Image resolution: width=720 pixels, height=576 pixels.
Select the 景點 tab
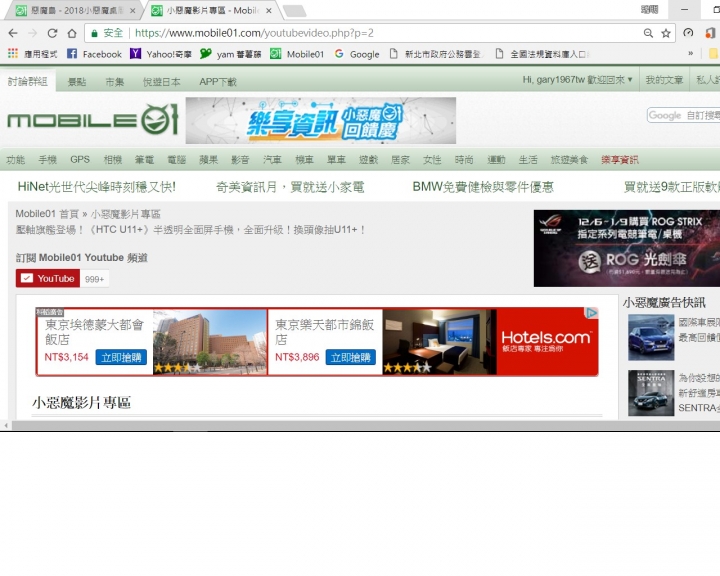77,82
